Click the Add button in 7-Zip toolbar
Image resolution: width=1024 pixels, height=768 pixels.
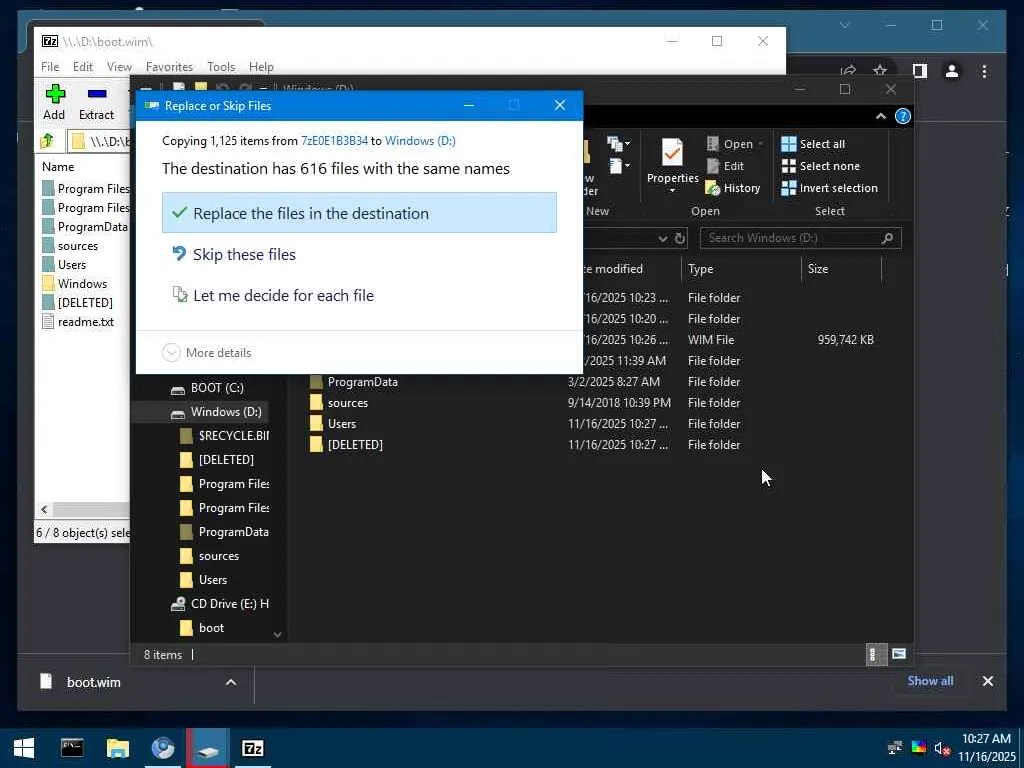(x=54, y=103)
